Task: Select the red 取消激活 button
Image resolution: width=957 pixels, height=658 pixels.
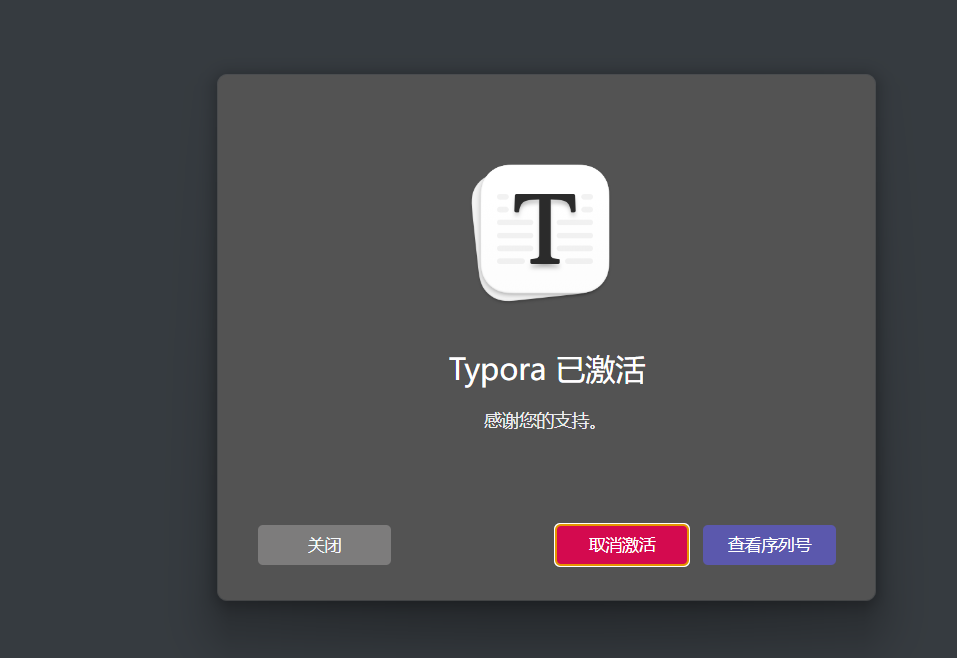Action: click(x=621, y=544)
